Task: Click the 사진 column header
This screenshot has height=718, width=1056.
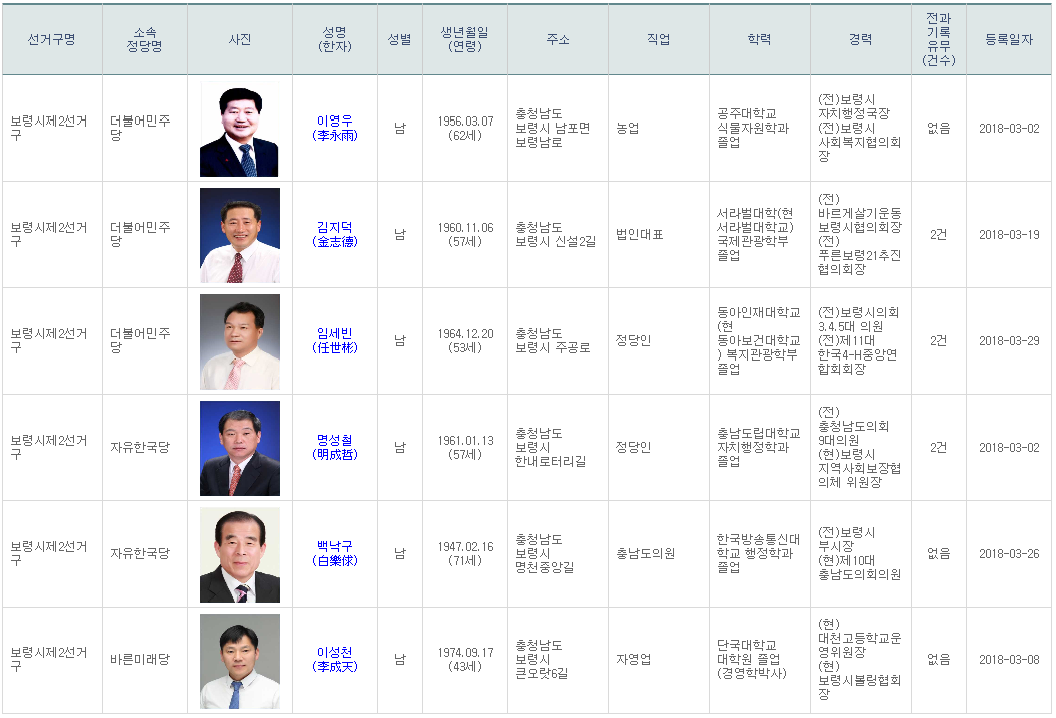Action: (x=240, y=39)
